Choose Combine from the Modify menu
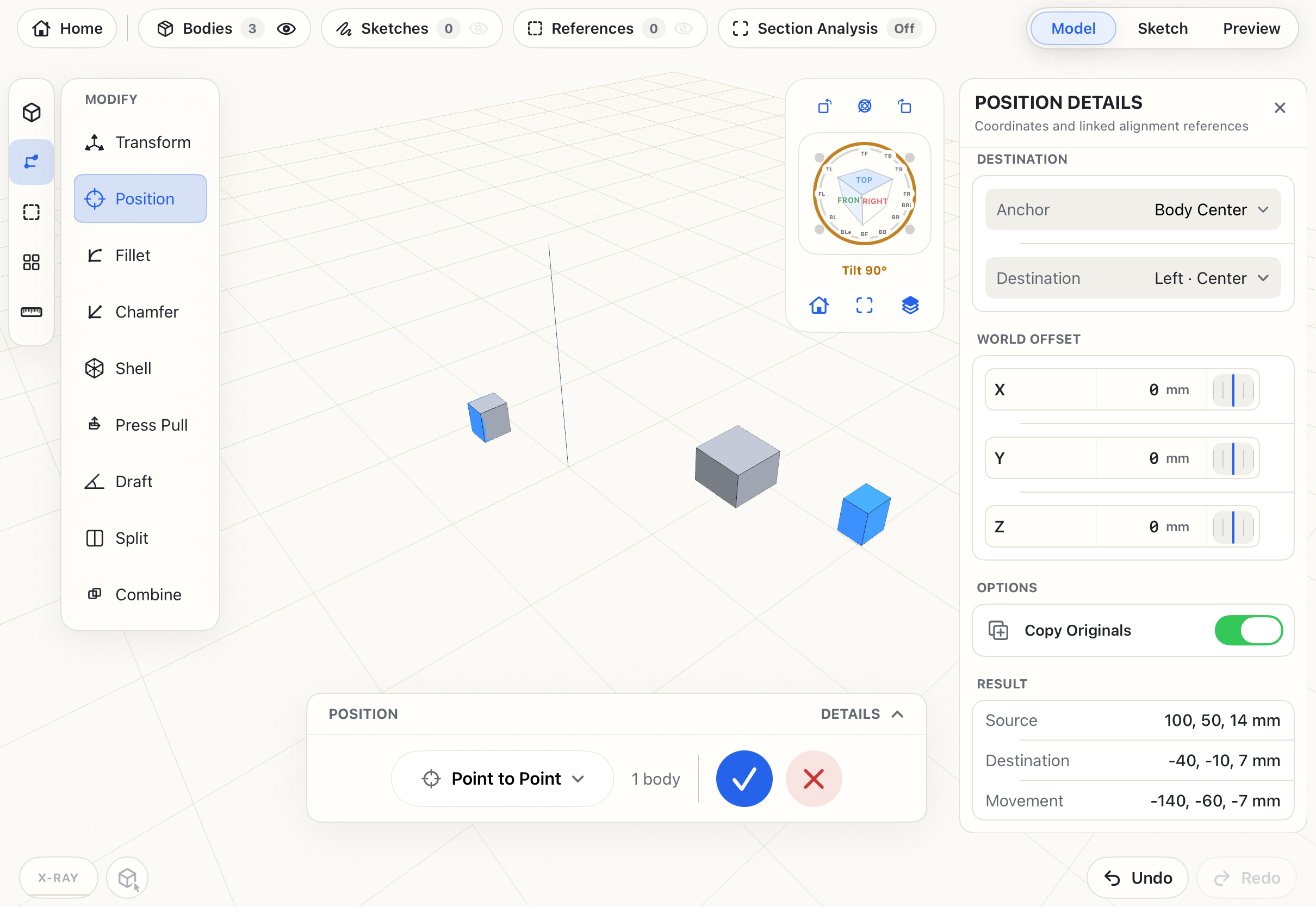This screenshot has height=907, width=1316. click(x=140, y=594)
